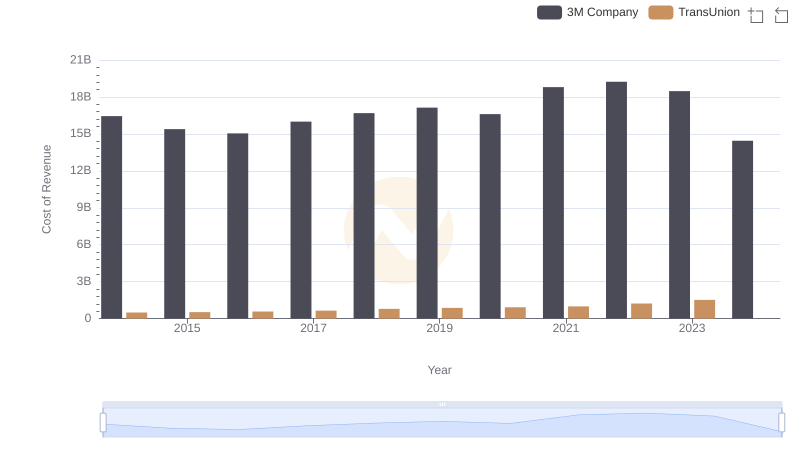The image size is (800, 461).
Task: Click the TransUnion legend label
Action: click(709, 13)
